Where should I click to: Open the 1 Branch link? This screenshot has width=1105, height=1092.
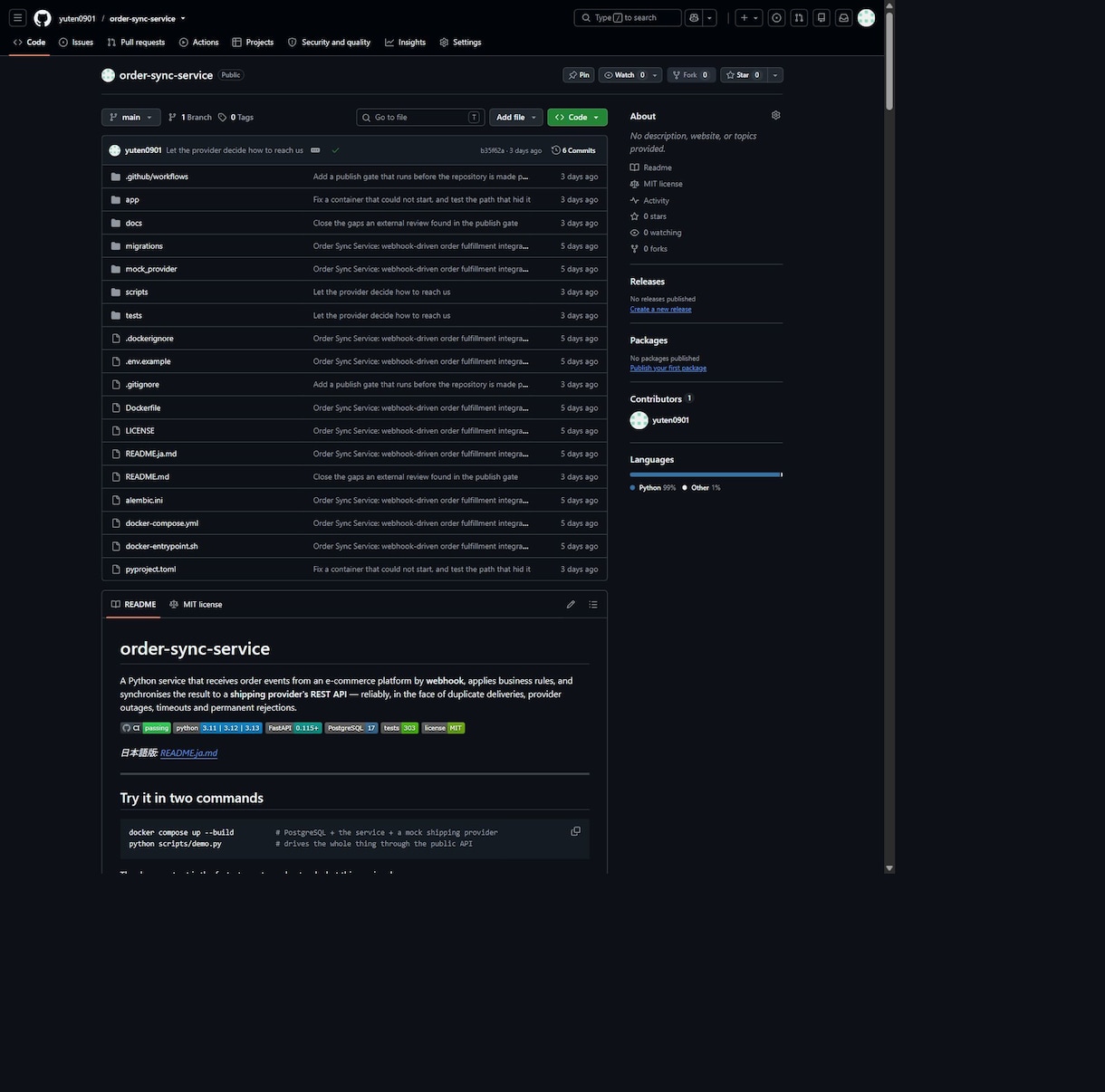click(190, 117)
